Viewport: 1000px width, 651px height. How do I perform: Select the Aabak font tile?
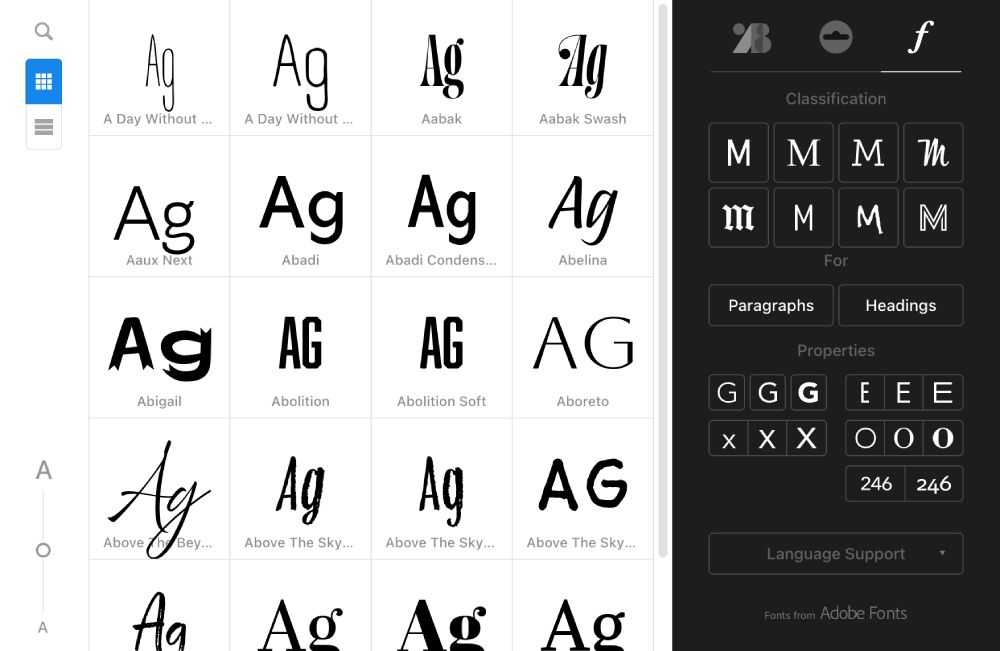tap(441, 68)
